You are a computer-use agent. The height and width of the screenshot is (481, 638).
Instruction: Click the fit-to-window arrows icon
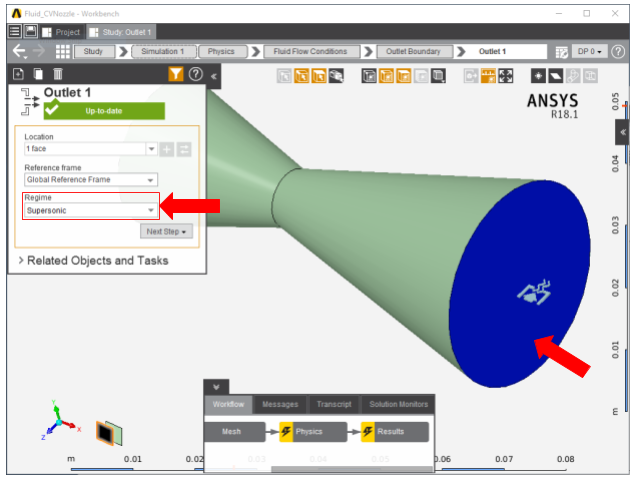coord(506,76)
